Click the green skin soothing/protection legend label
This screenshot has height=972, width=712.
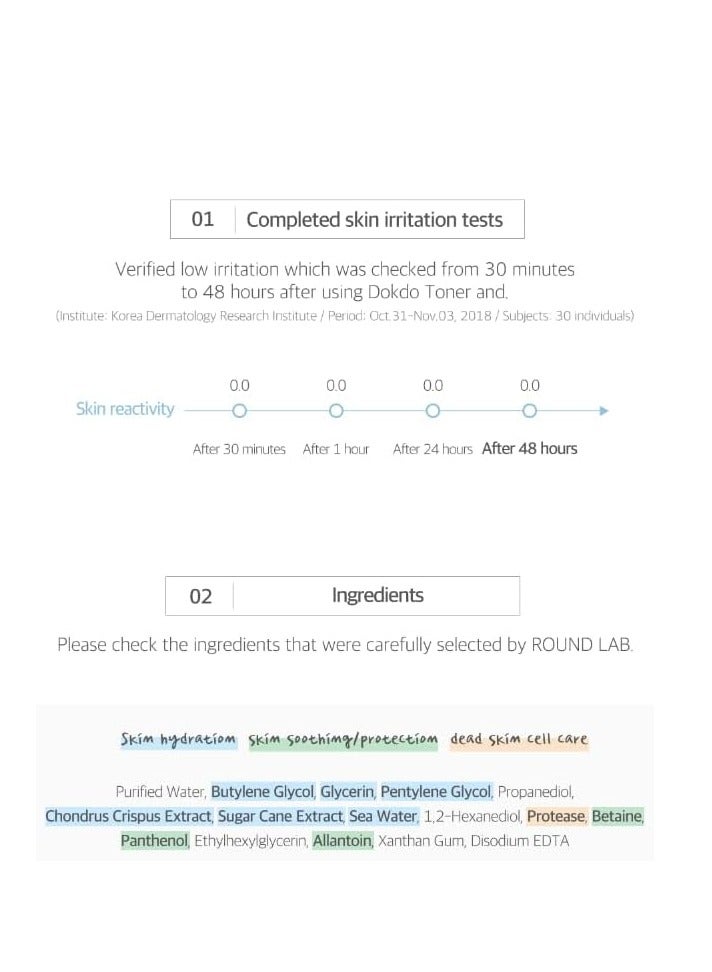tap(343, 740)
